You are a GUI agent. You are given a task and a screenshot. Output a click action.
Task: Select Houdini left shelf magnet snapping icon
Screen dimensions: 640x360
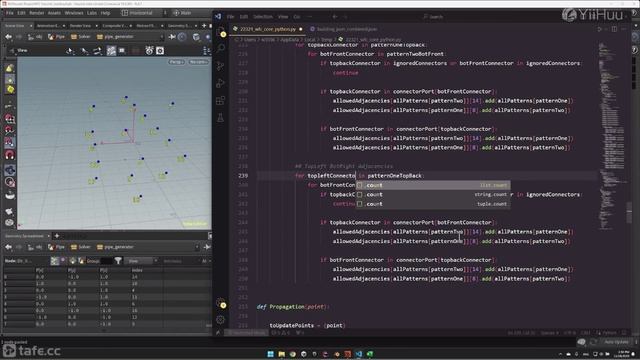[10, 155]
